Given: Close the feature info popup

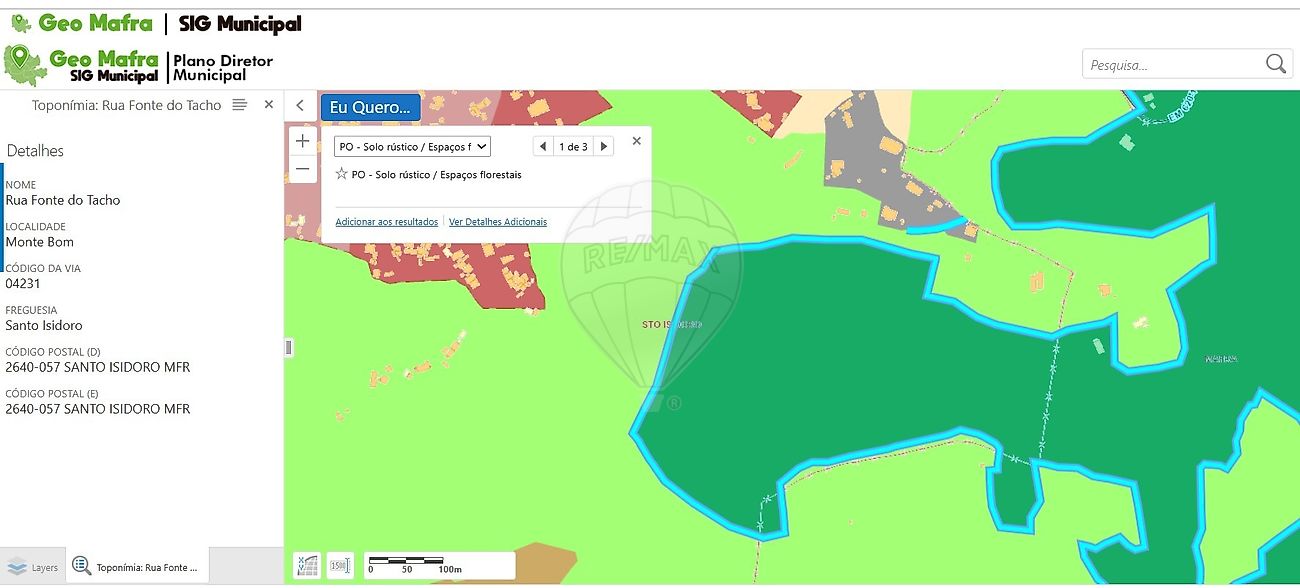Looking at the screenshot, I should [x=637, y=142].
